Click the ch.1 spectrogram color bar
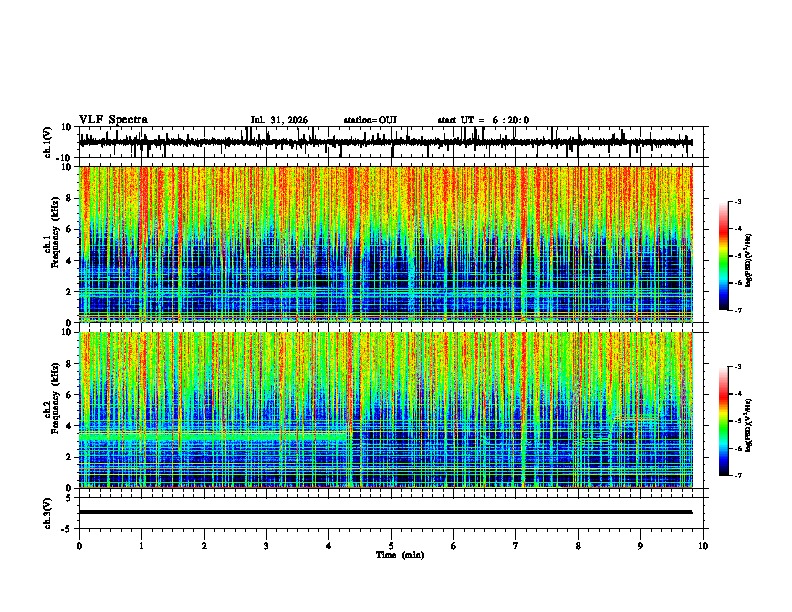This screenshot has height=612, width=792. (724, 256)
